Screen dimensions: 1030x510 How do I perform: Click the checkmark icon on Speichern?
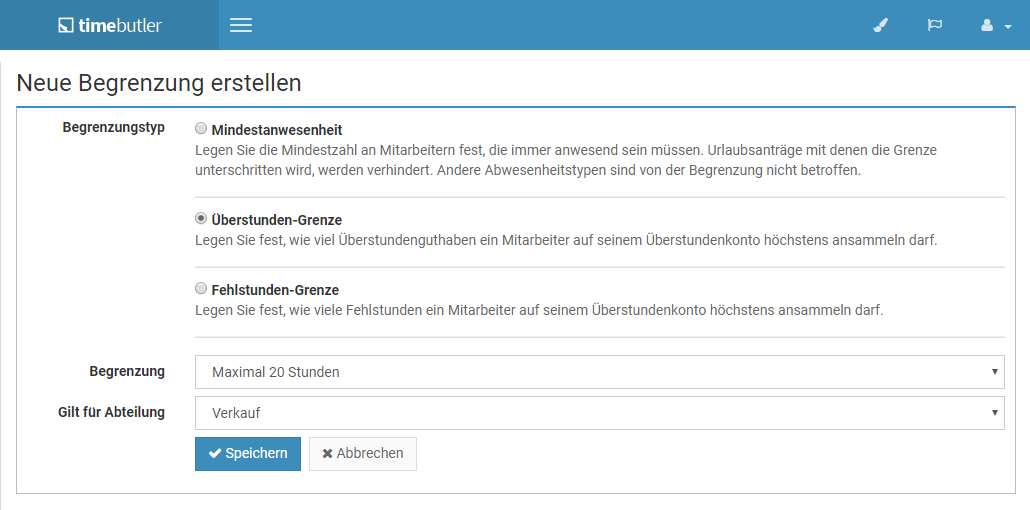pos(215,453)
